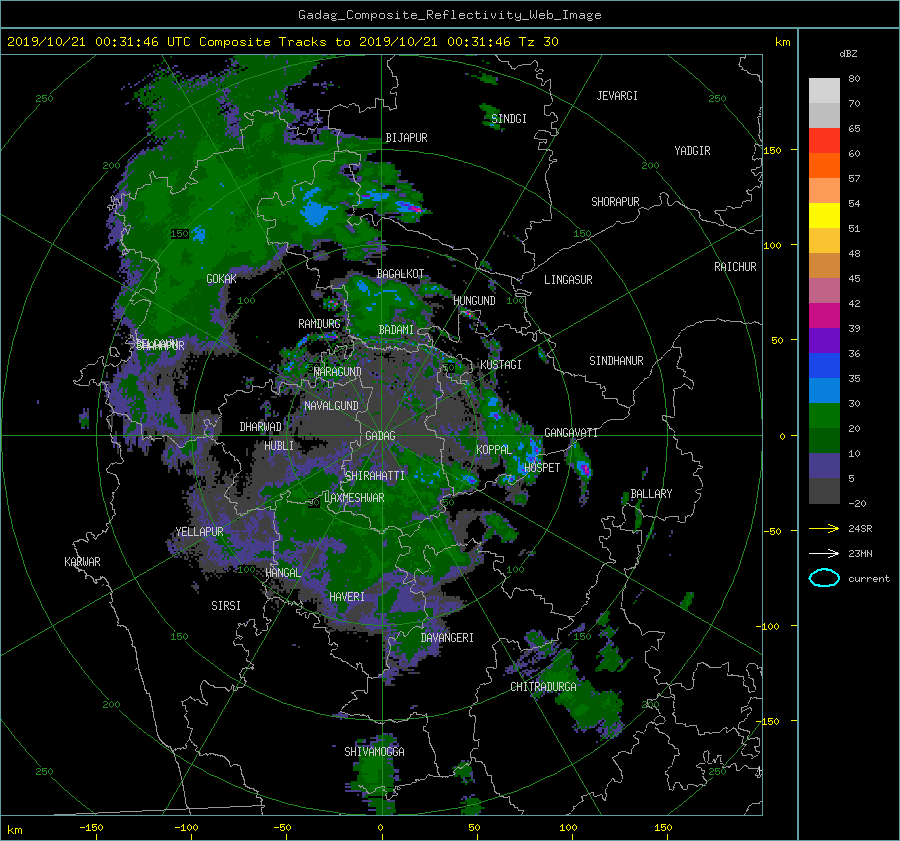Click the cyan current-track ellipse icon
The width and height of the screenshot is (900, 841).
click(824, 578)
